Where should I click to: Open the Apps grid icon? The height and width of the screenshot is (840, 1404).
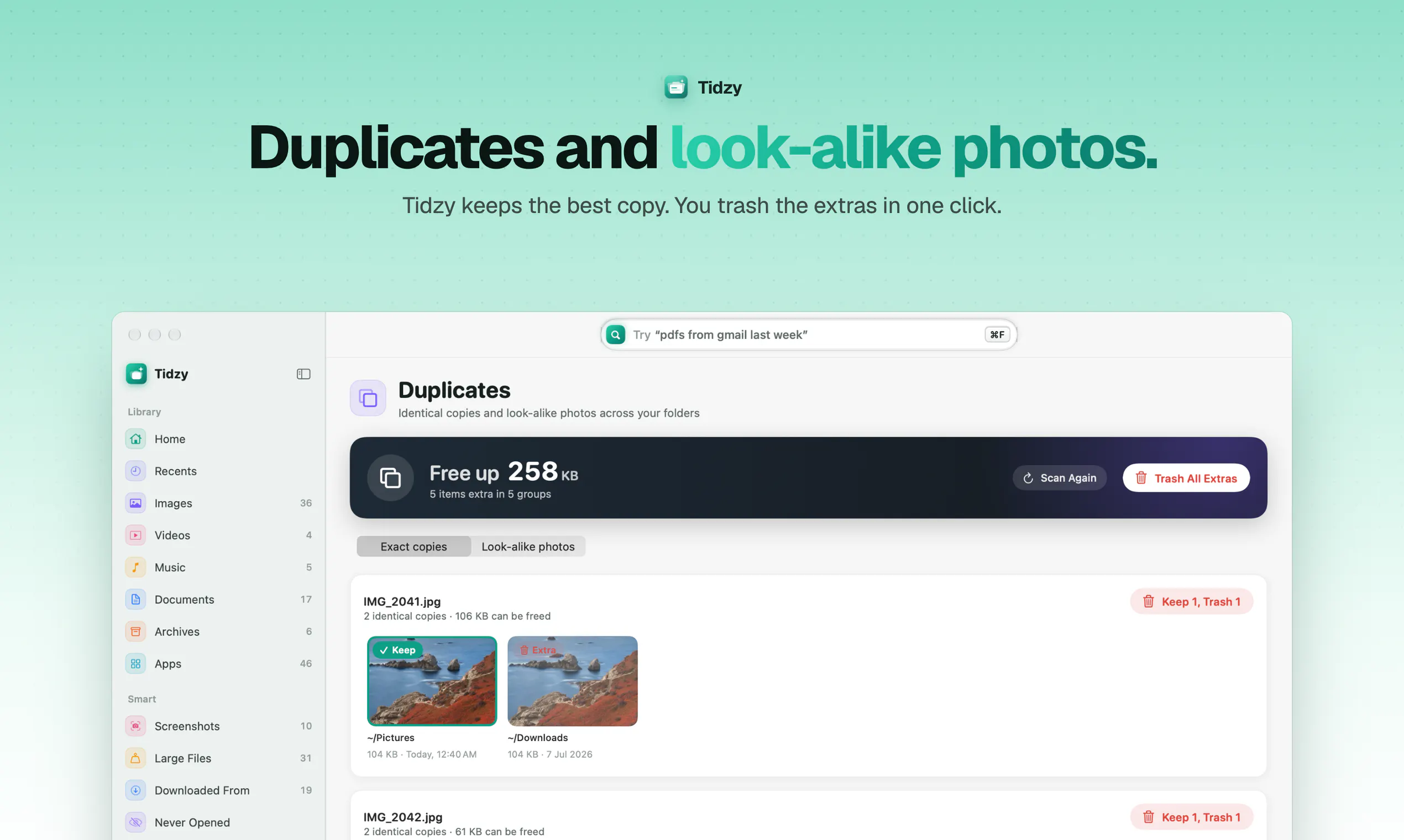pyautogui.click(x=136, y=663)
